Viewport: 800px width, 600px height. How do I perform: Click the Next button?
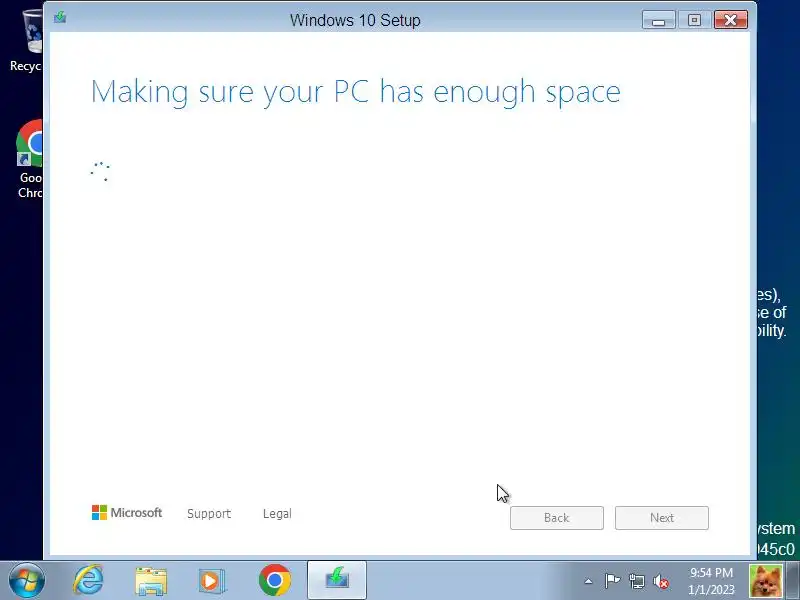point(662,518)
